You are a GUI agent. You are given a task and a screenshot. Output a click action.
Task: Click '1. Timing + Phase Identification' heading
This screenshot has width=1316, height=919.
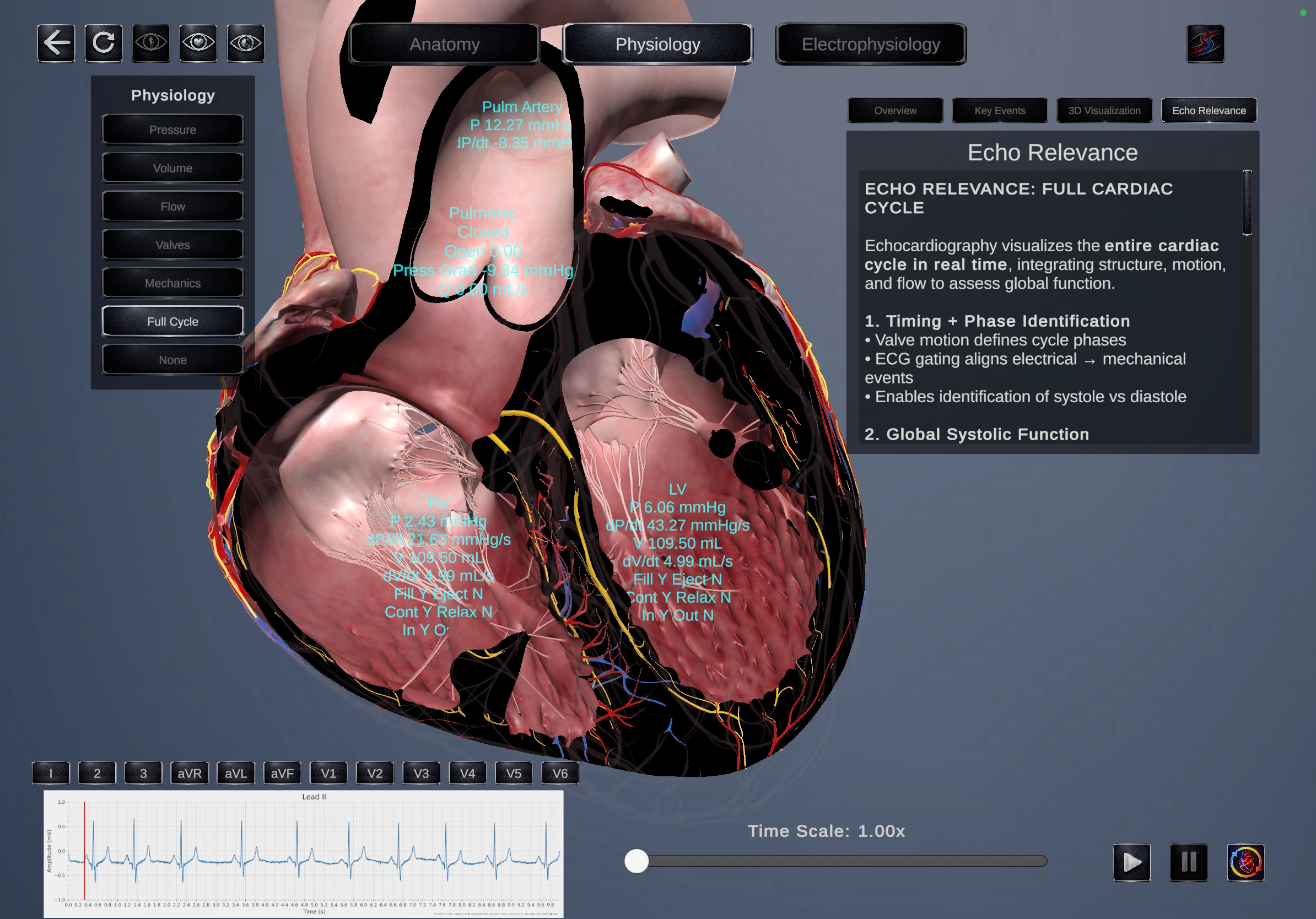click(997, 321)
